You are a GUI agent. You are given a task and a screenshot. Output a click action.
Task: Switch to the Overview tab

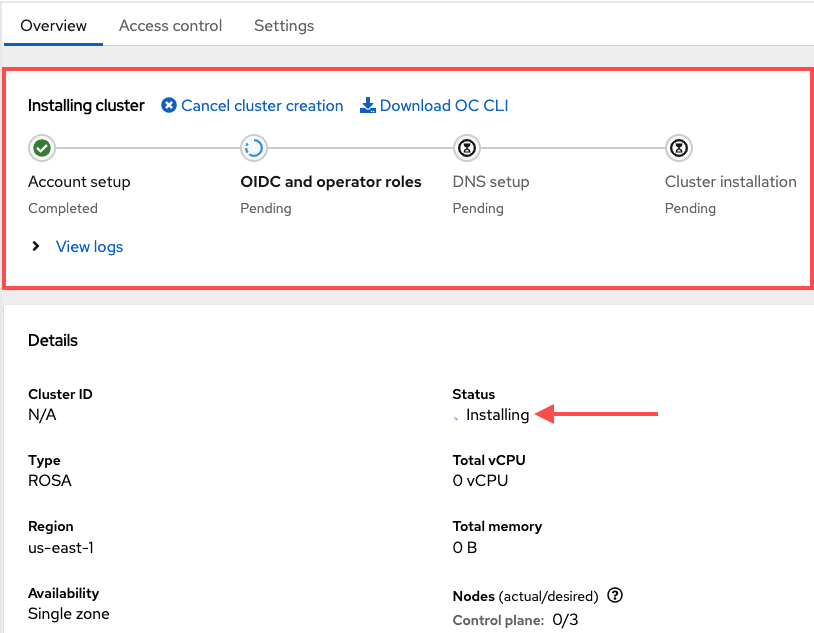coord(53,25)
